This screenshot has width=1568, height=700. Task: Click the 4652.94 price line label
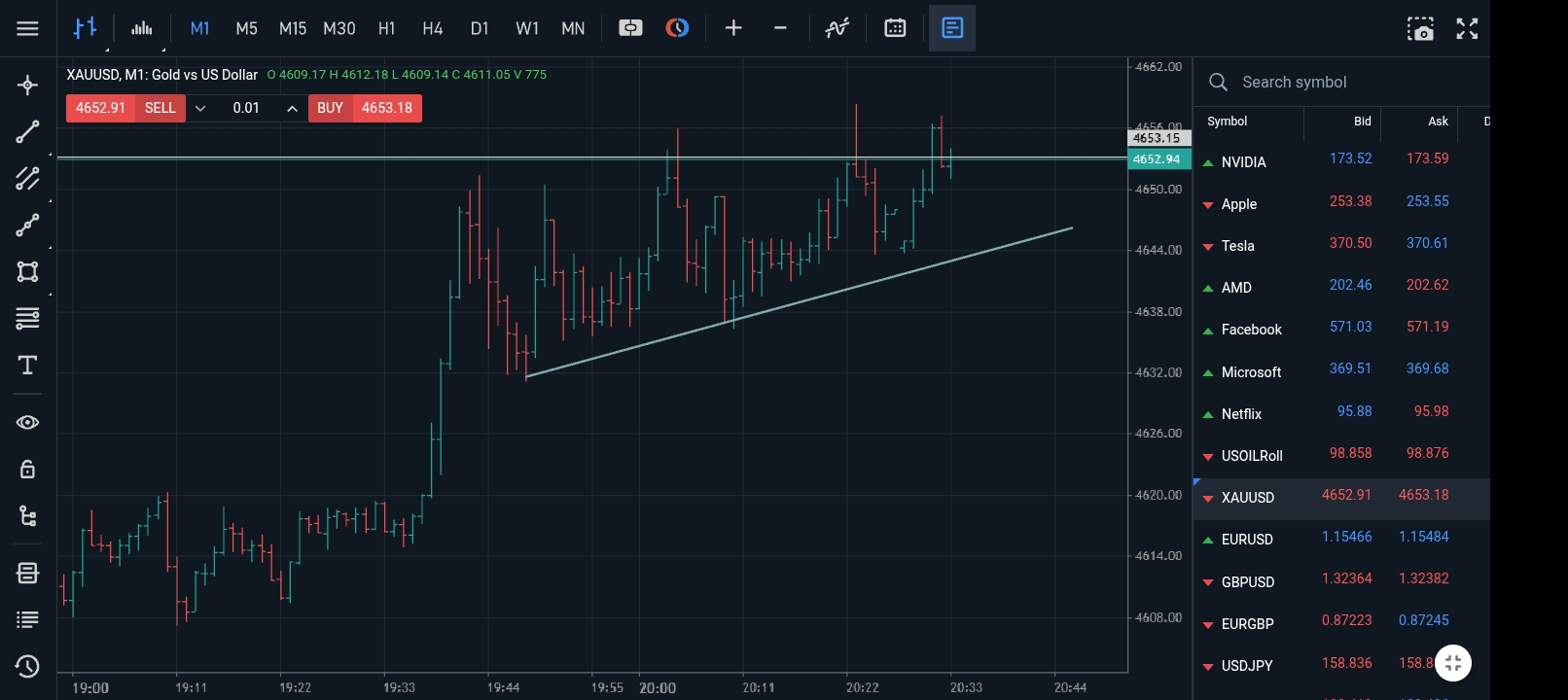1158,159
